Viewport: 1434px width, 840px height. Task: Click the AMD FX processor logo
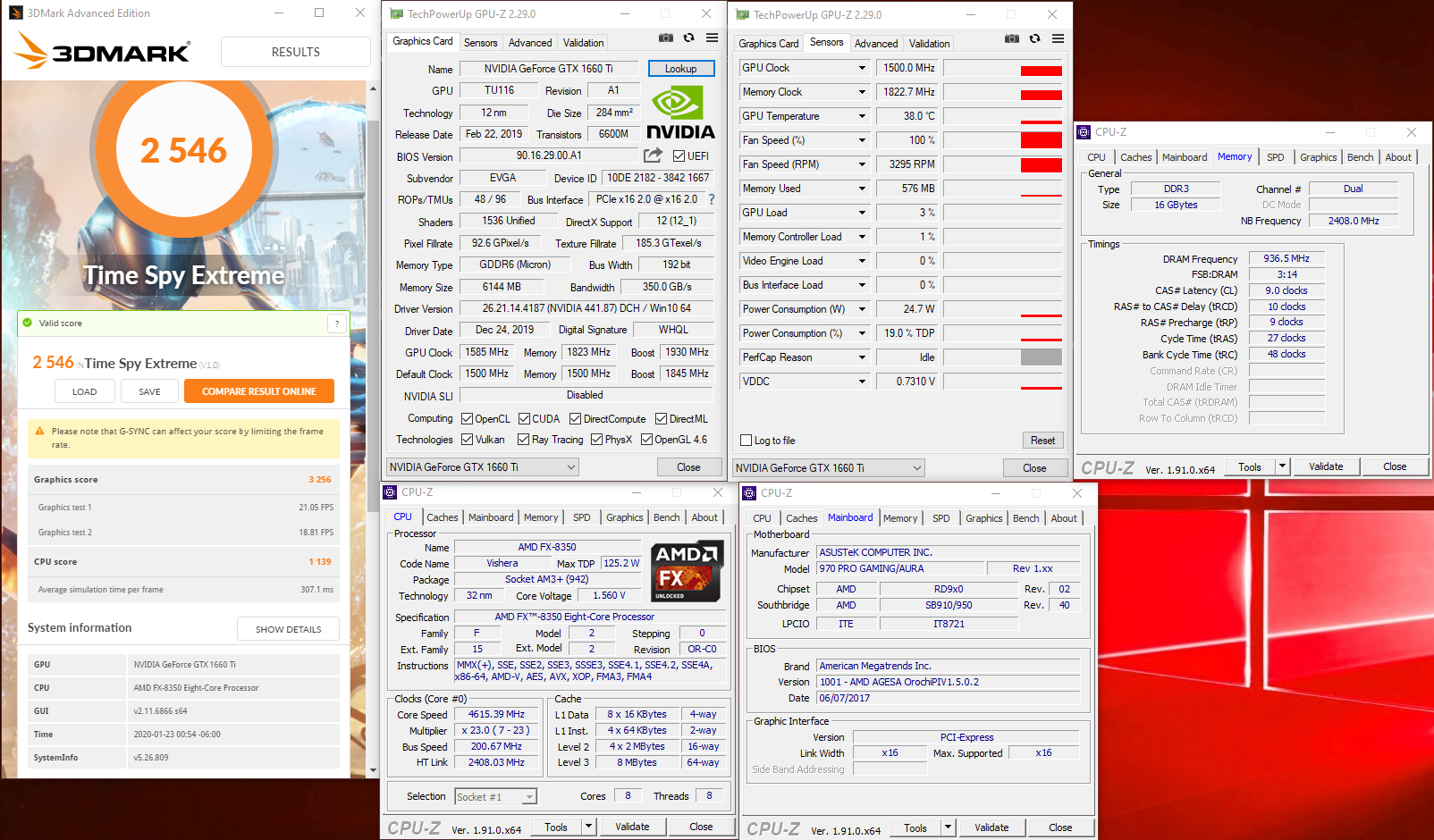(x=687, y=570)
